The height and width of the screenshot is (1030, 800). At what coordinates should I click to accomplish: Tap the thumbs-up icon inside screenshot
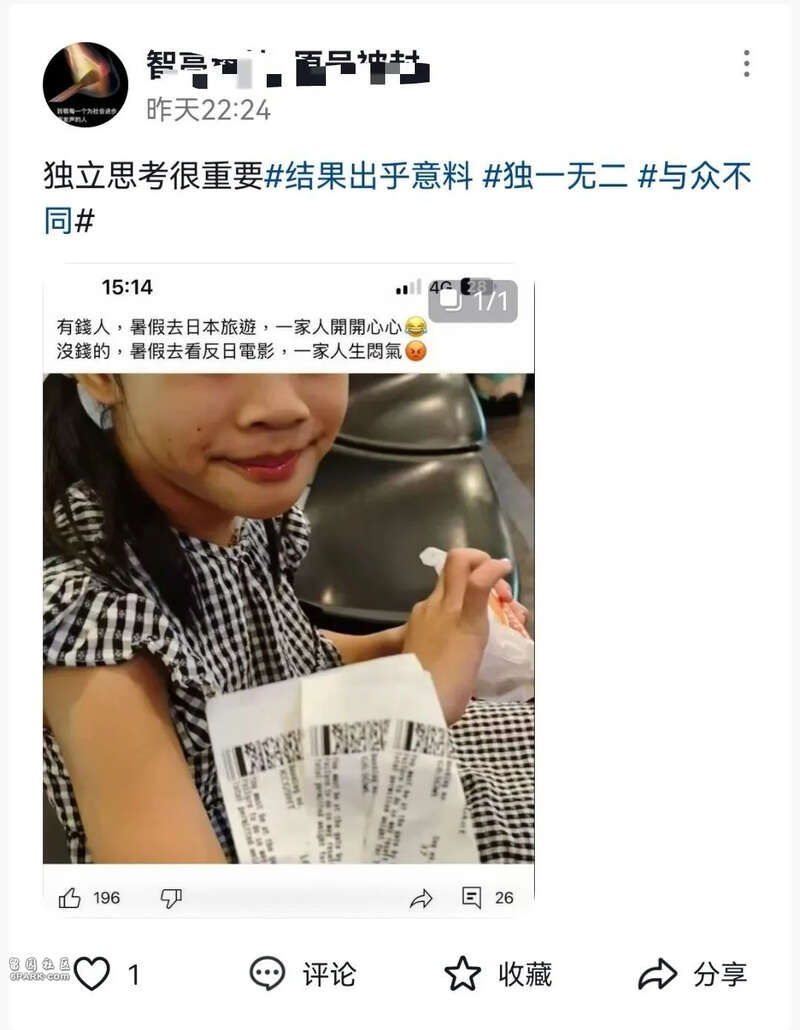point(70,897)
